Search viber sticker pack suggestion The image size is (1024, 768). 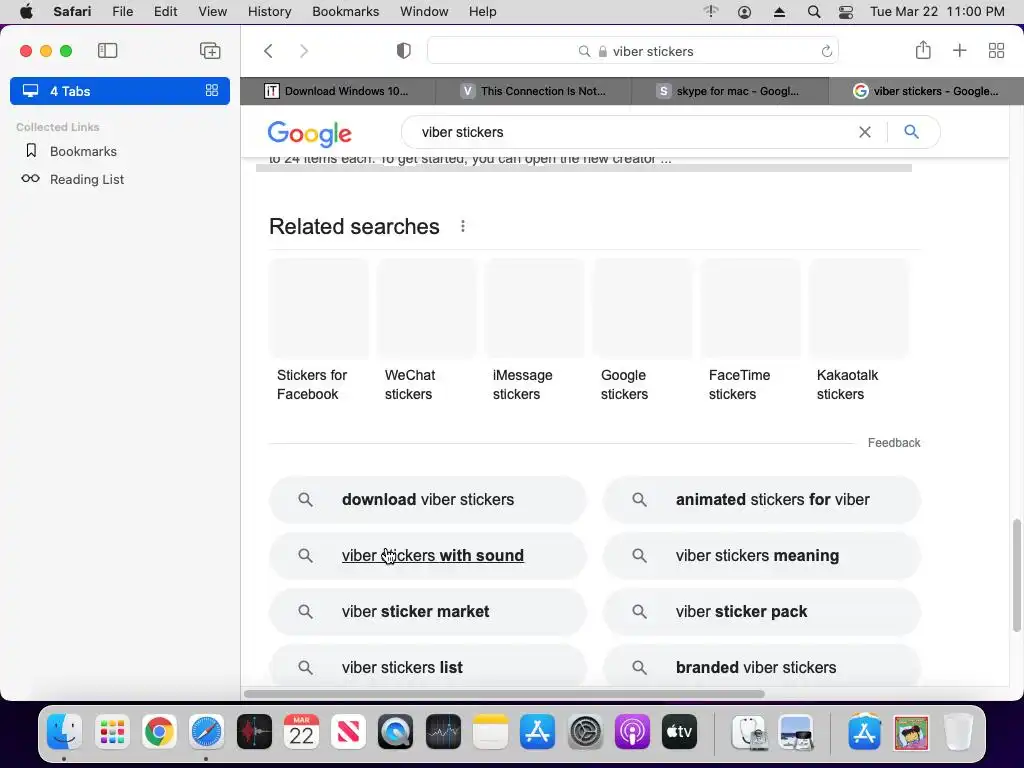pyautogui.click(x=762, y=612)
